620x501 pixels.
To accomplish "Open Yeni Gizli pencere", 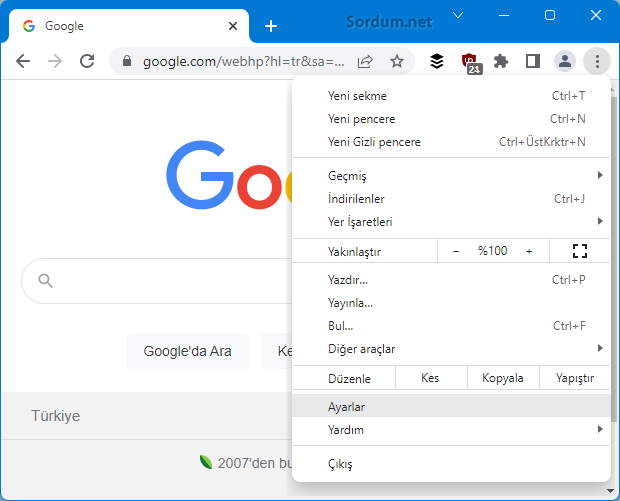I will point(451,142).
